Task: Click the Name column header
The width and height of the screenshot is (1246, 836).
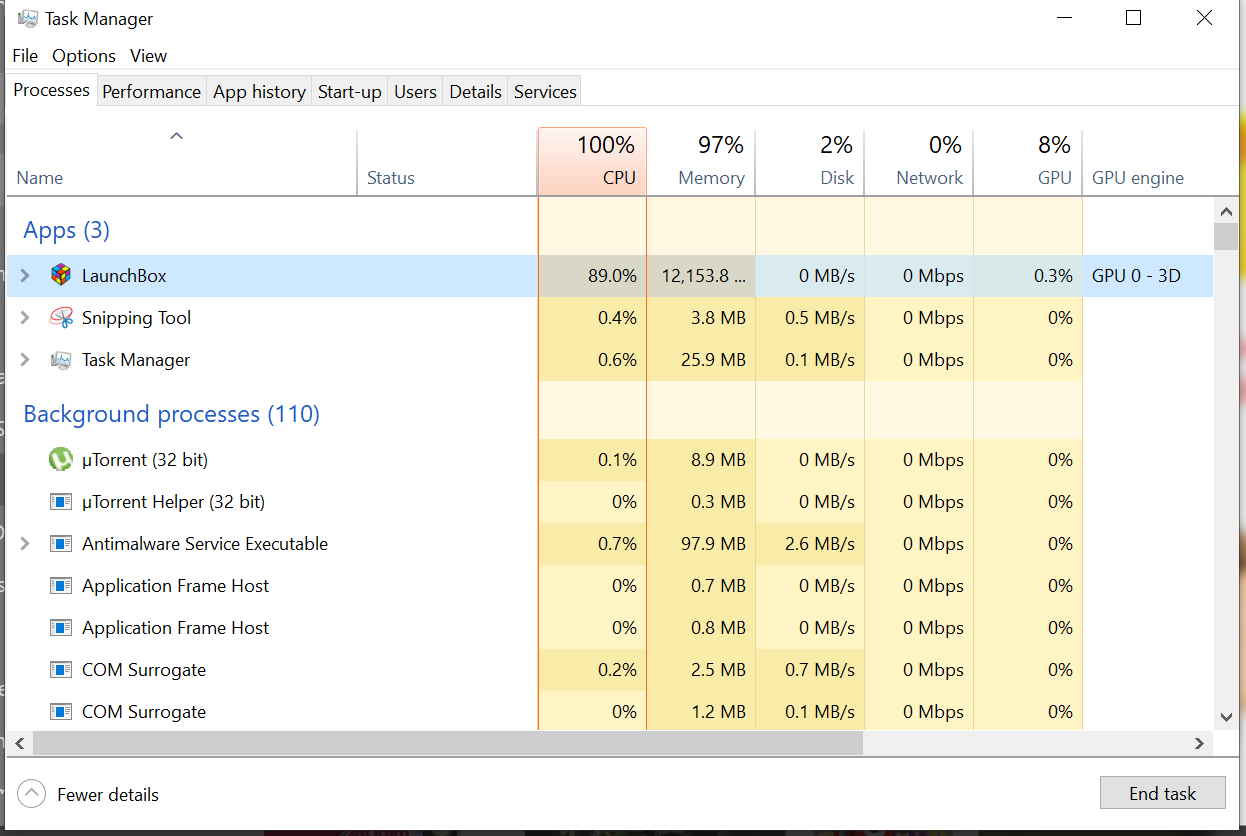Action: point(182,161)
